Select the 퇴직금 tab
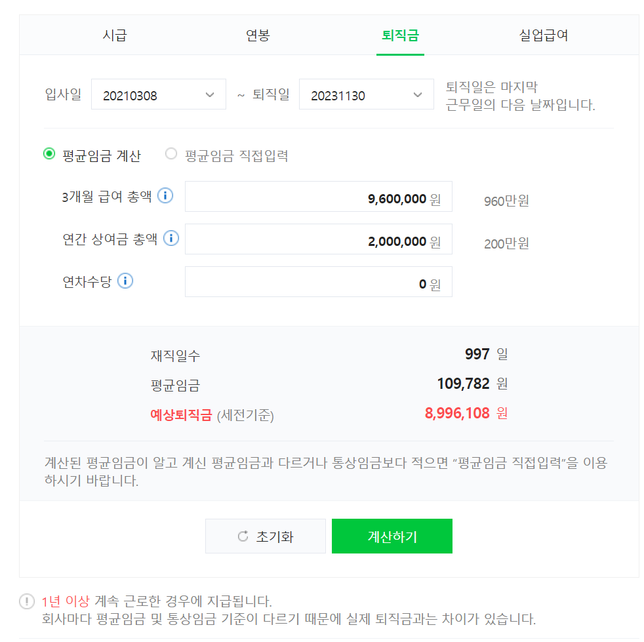 (400, 36)
